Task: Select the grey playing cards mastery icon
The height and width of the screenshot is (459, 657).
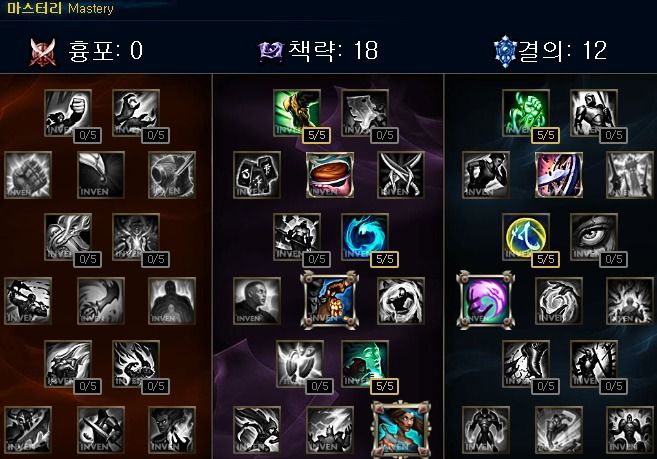Action: (x=257, y=175)
